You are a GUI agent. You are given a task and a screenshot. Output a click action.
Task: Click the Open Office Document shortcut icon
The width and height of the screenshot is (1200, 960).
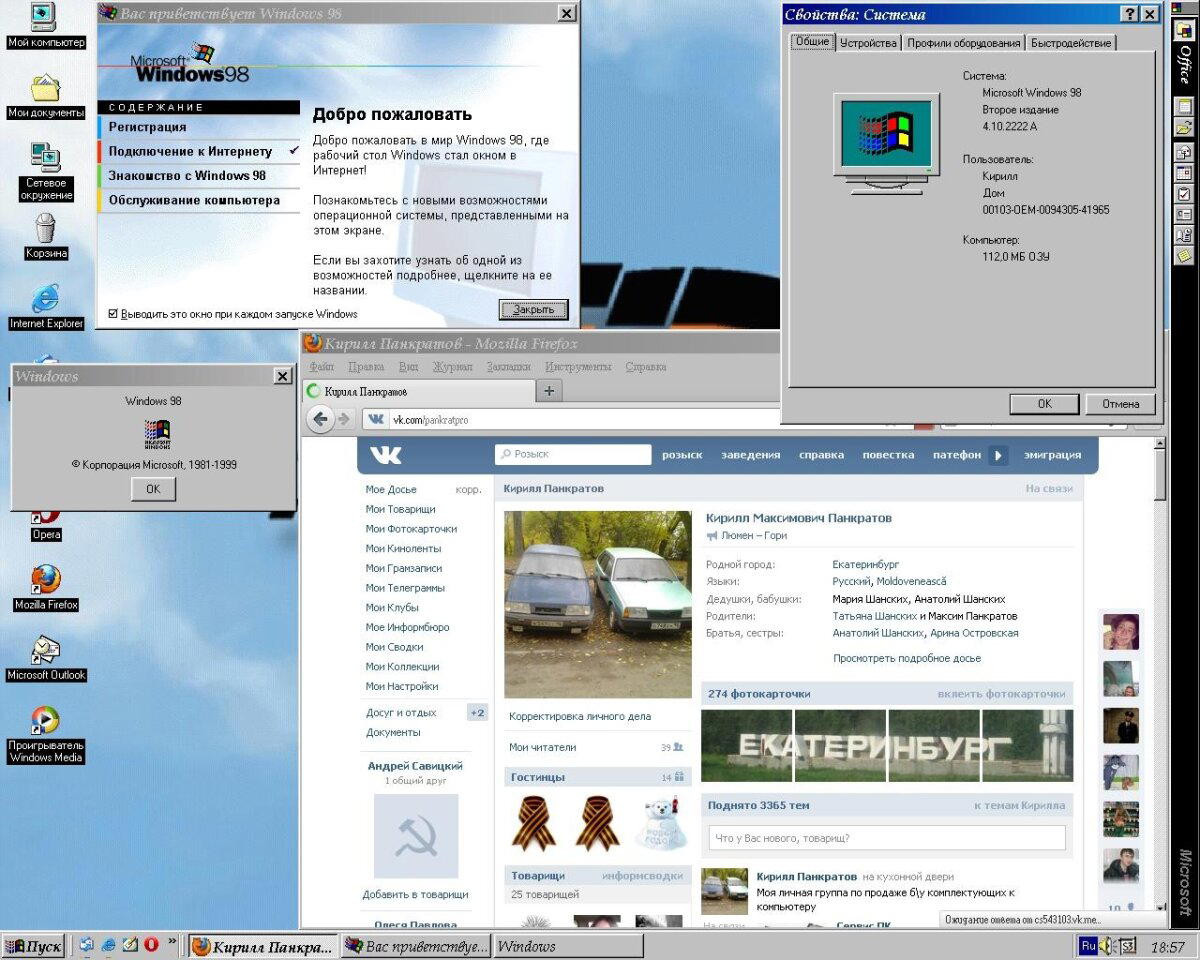click(x=1184, y=128)
